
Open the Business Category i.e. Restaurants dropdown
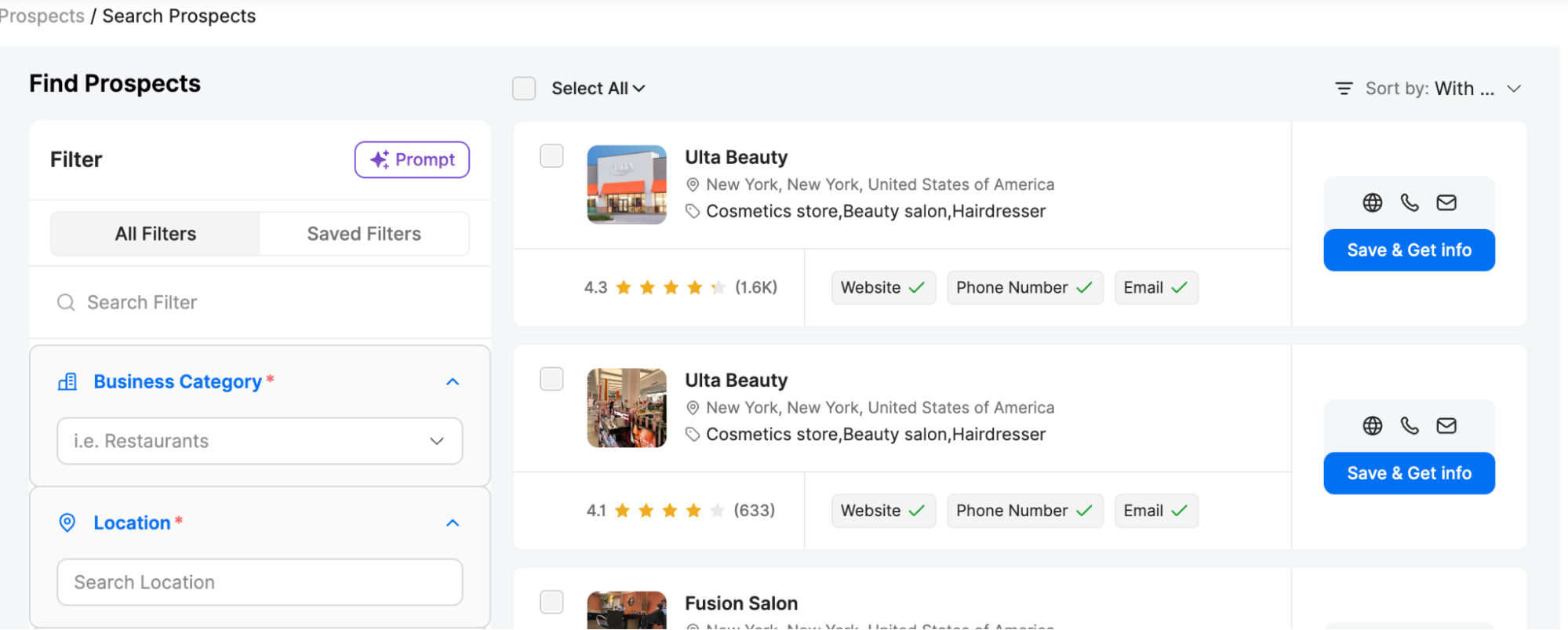pos(260,441)
